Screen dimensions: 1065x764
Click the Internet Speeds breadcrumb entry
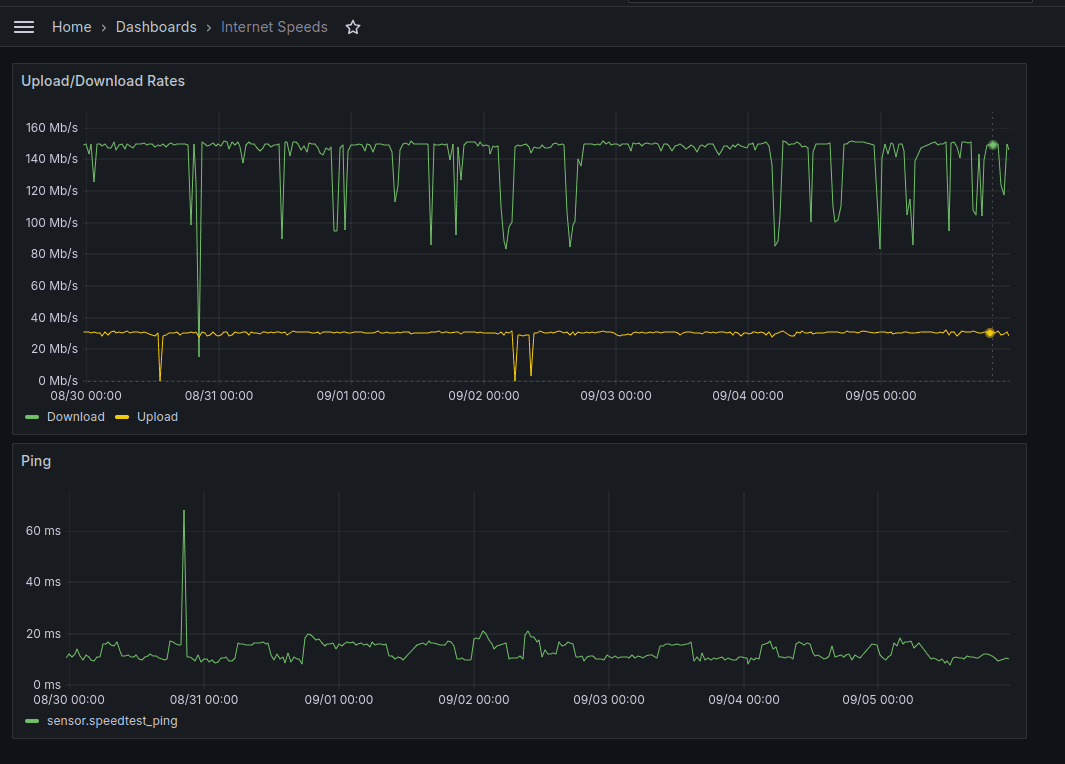tap(274, 27)
